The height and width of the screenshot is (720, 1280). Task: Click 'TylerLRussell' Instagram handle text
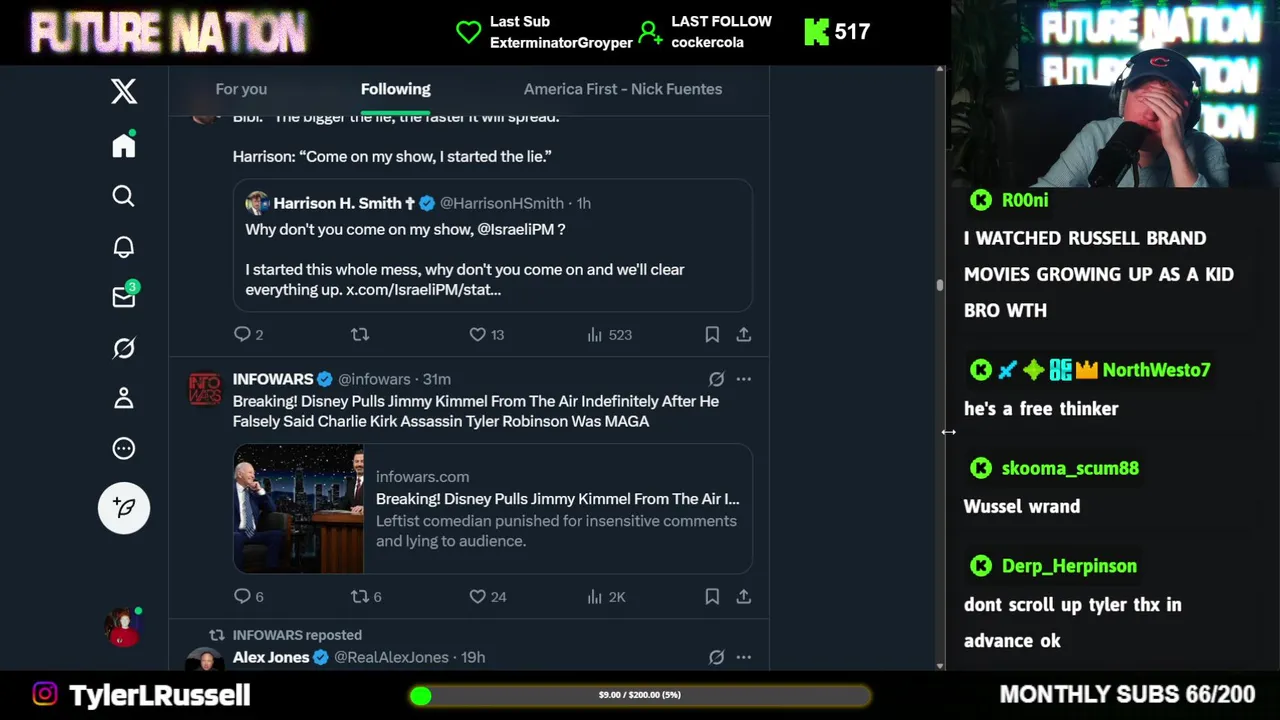point(160,695)
